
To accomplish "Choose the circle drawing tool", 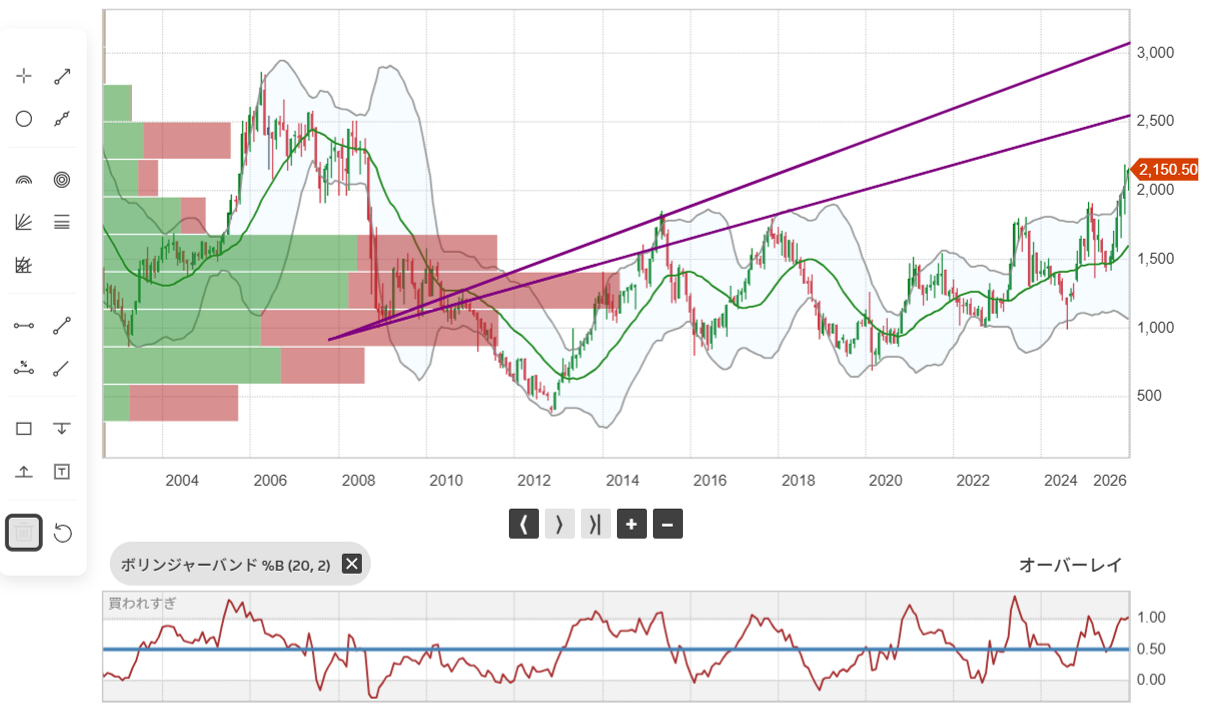I will pyautogui.click(x=24, y=119).
